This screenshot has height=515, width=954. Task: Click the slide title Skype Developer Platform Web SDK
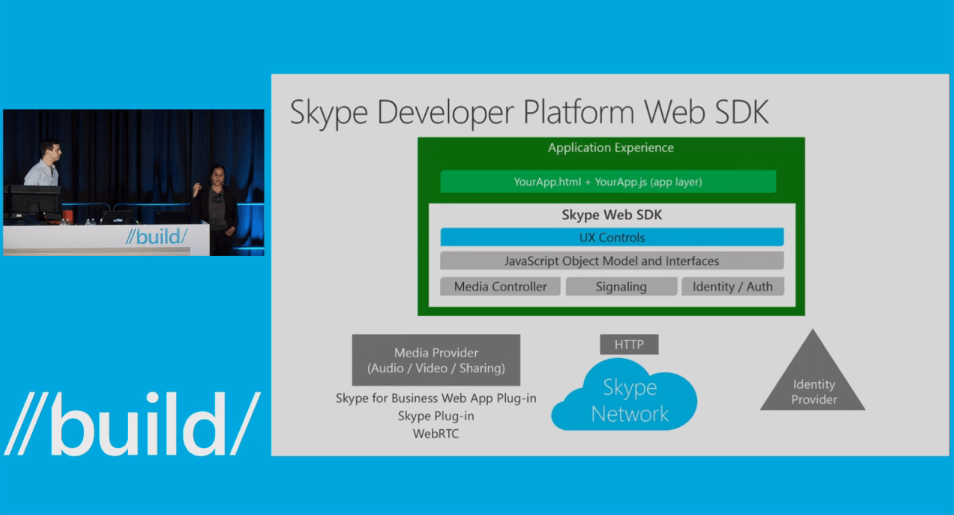pyautogui.click(x=529, y=113)
